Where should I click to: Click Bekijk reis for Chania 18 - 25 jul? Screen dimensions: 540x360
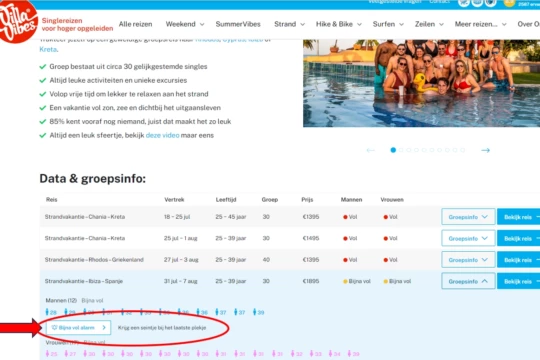click(x=519, y=217)
